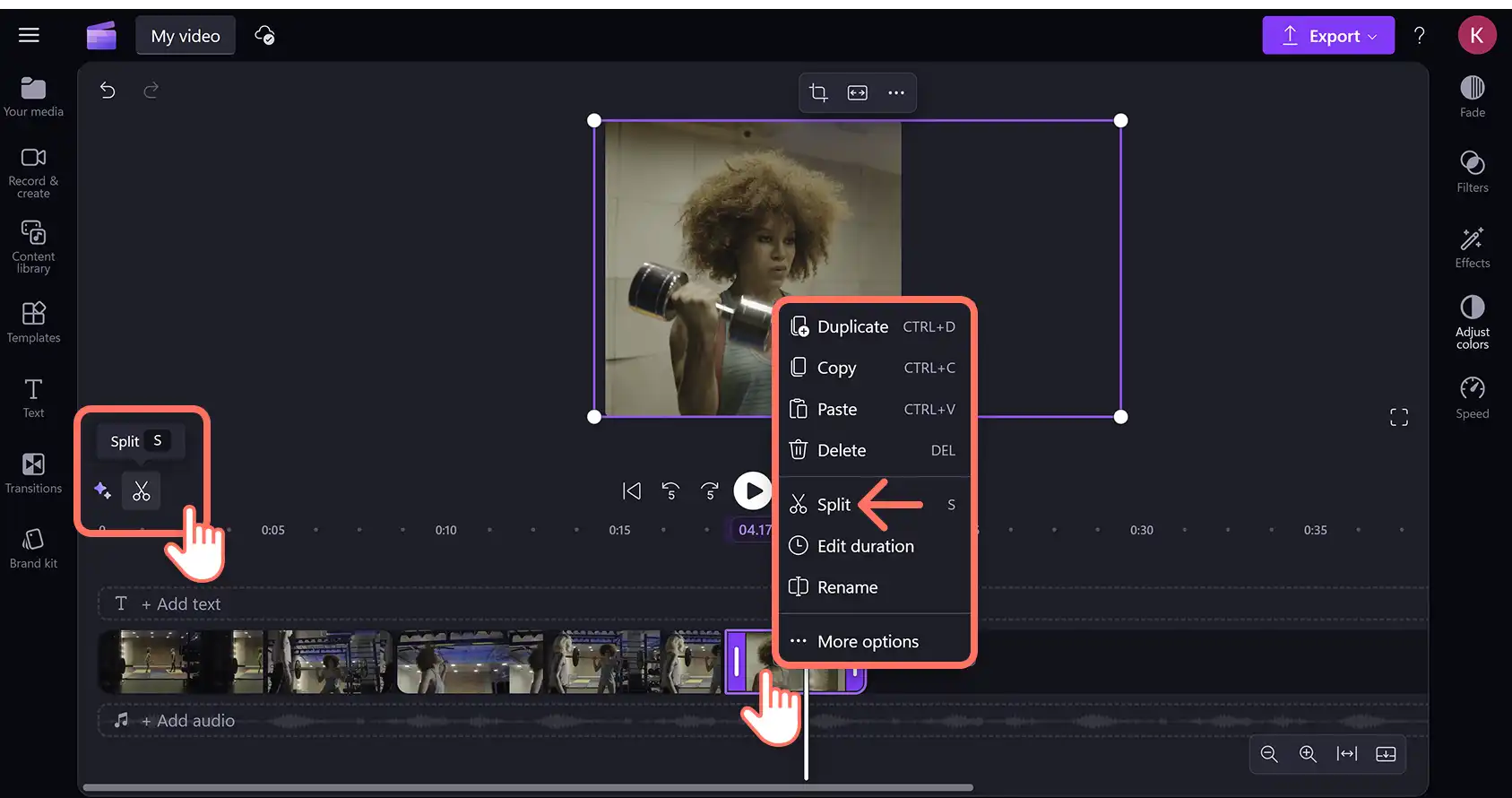Skip to the start of video
The width and height of the screenshot is (1512, 798).
(x=632, y=490)
